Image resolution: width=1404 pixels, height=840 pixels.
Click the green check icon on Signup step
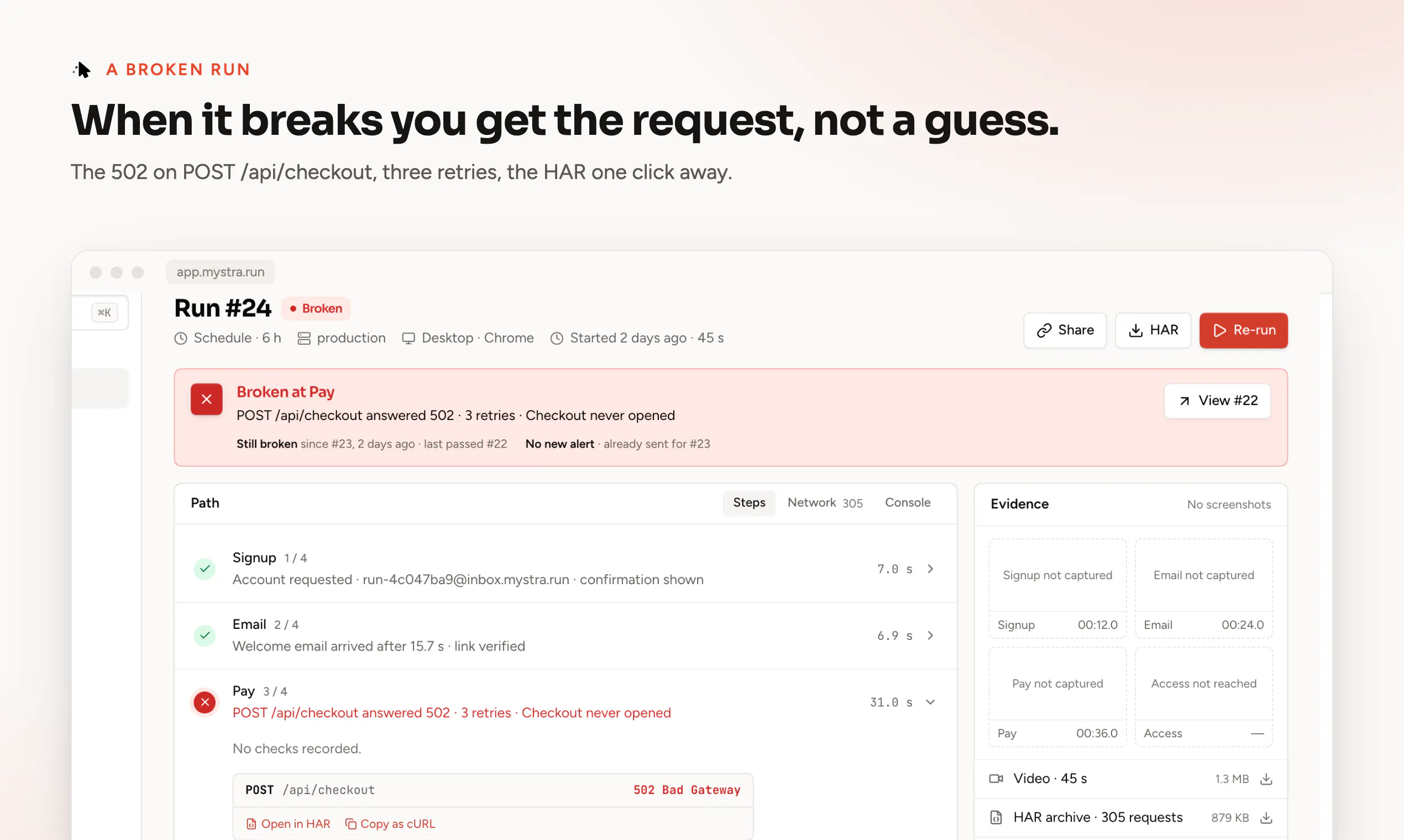point(205,569)
